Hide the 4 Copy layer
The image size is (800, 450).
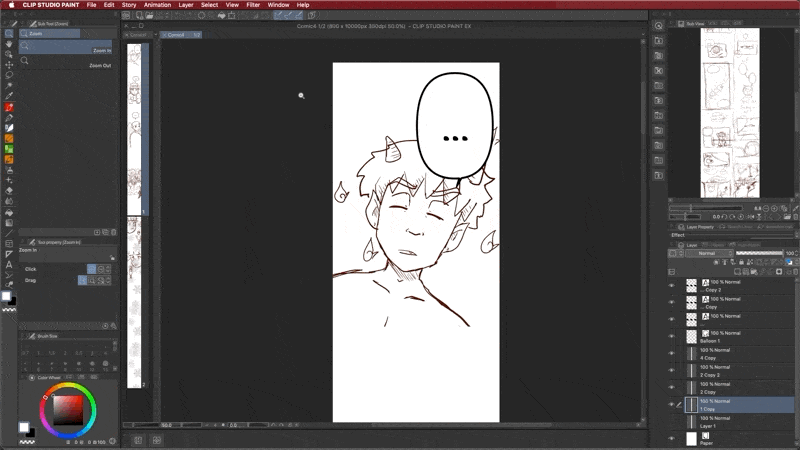click(x=671, y=354)
